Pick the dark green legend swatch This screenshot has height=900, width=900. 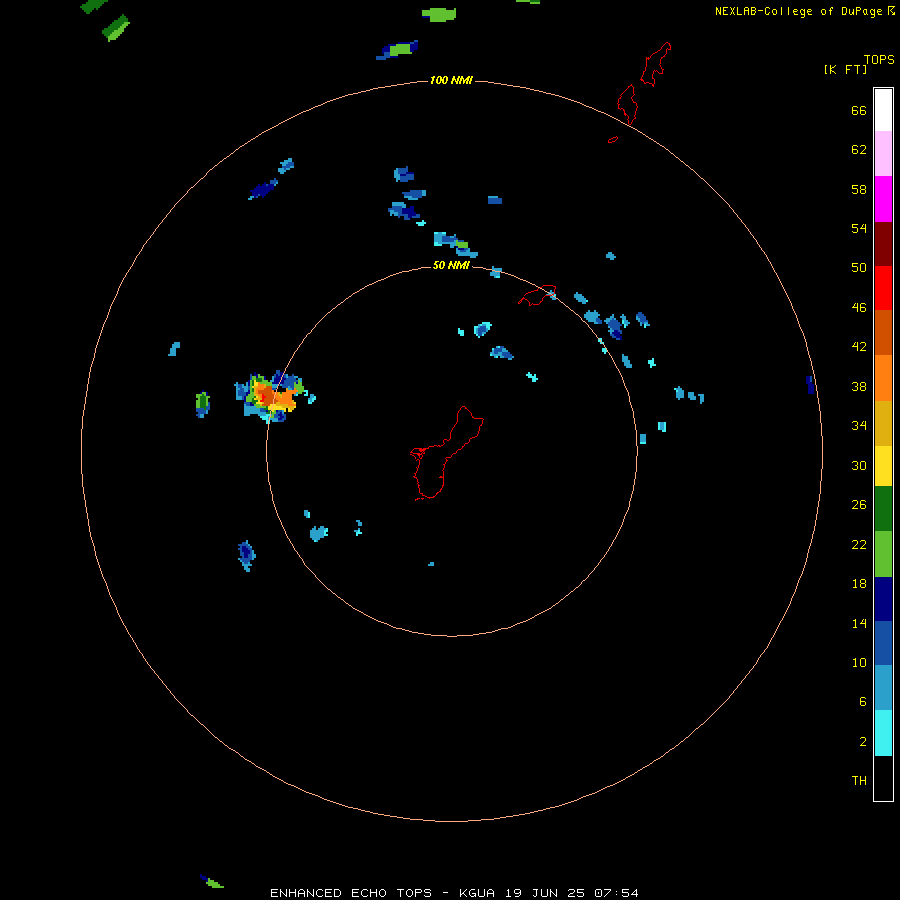[x=883, y=509]
